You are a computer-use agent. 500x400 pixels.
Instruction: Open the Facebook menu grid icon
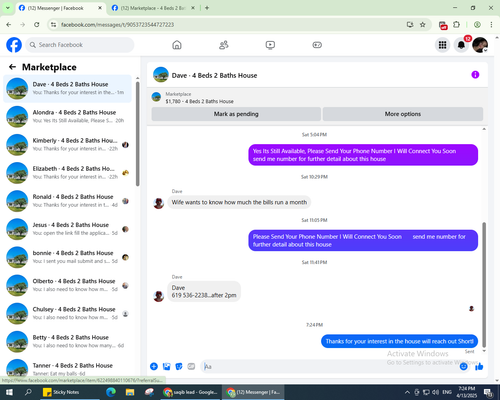pyautogui.click(x=442, y=45)
